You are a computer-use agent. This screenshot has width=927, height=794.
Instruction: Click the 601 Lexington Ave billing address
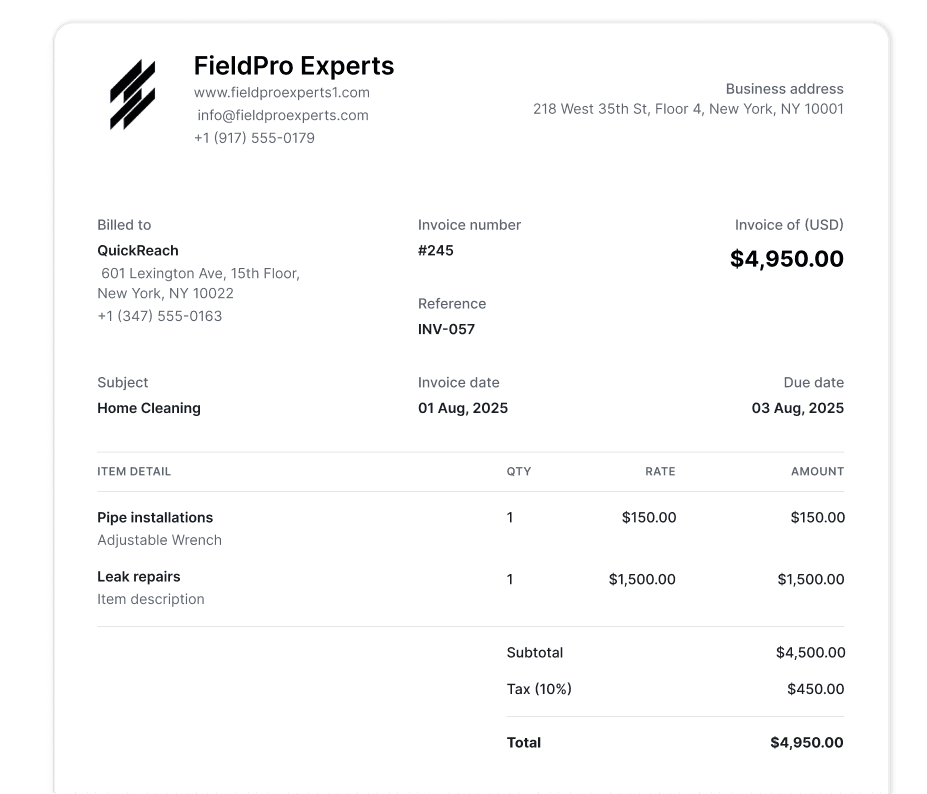(x=199, y=283)
